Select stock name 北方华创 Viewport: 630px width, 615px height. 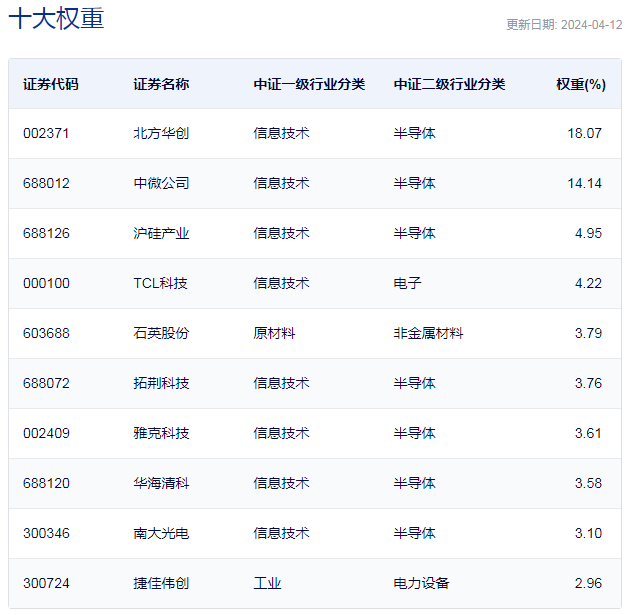pyautogui.click(x=161, y=133)
